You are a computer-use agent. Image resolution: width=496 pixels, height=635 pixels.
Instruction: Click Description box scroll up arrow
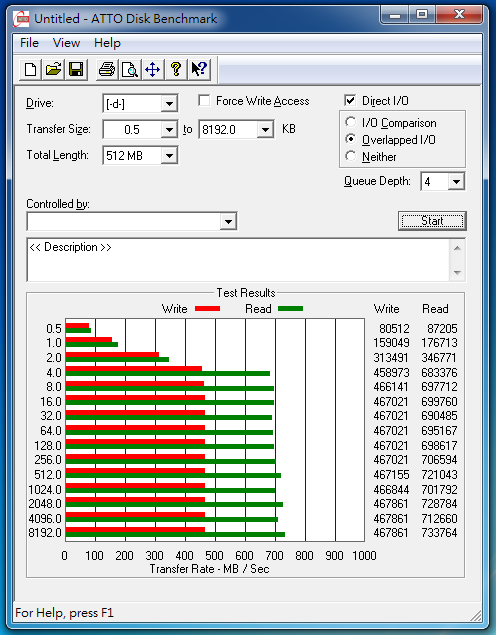click(x=458, y=248)
